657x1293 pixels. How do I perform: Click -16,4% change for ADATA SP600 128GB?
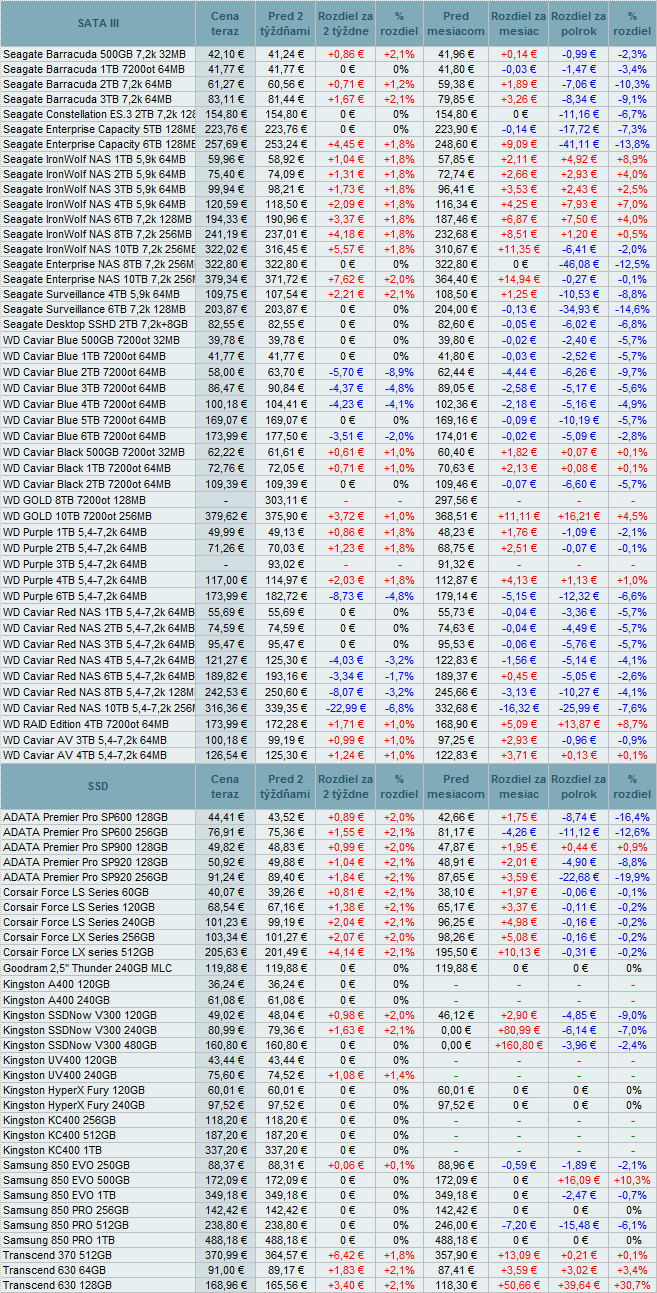[x=632, y=817]
